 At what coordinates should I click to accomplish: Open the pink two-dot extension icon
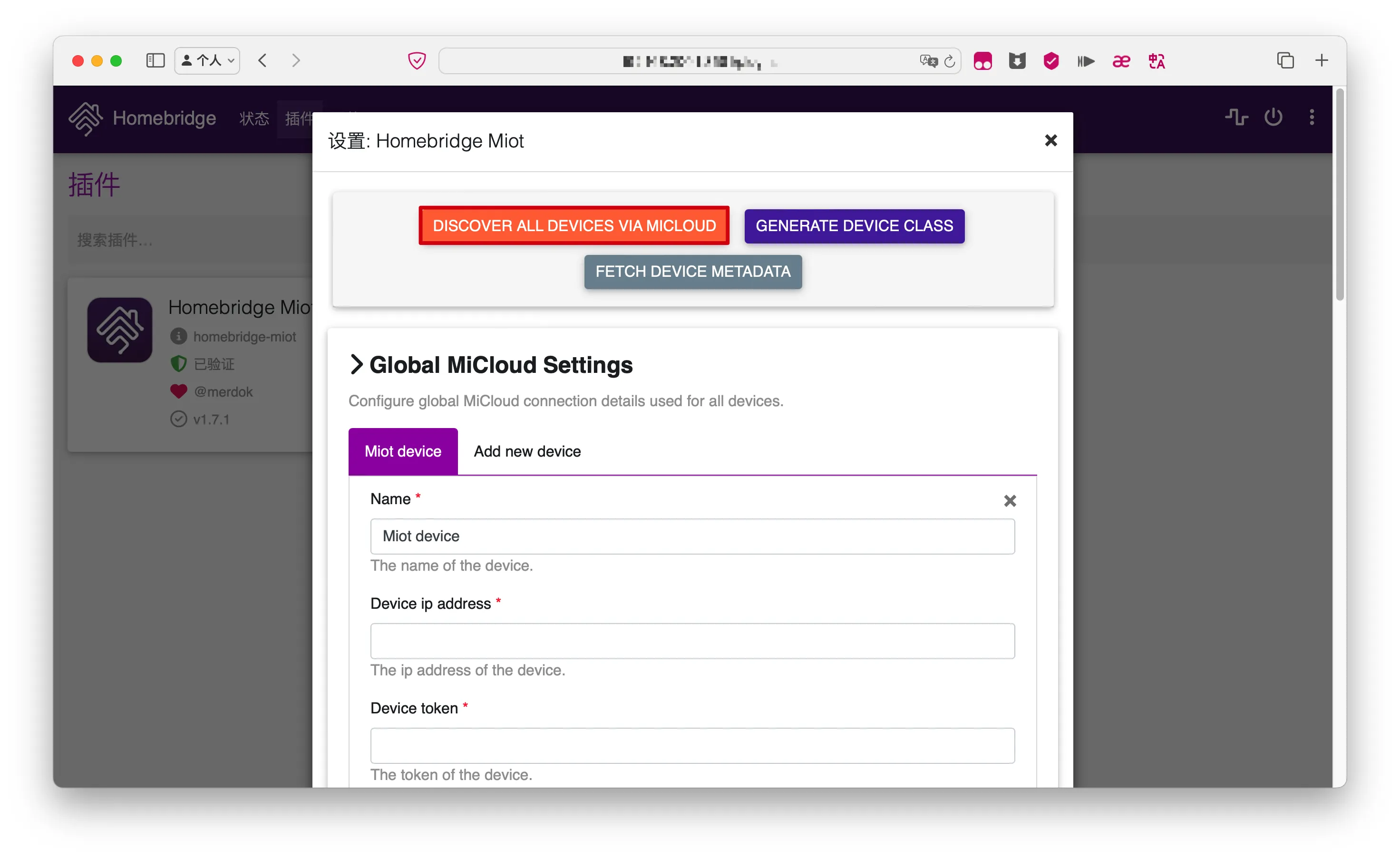coord(982,61)
